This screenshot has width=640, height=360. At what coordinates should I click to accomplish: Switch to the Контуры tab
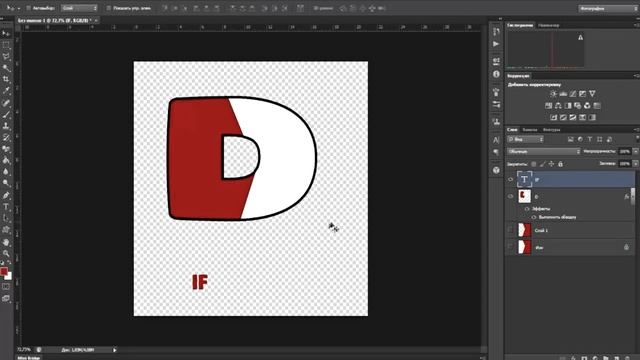coord(551,130)
